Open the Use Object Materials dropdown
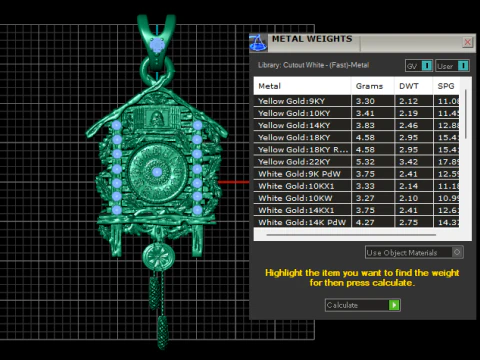This screenshot has height=360, width=480. [x=414, y=252]
